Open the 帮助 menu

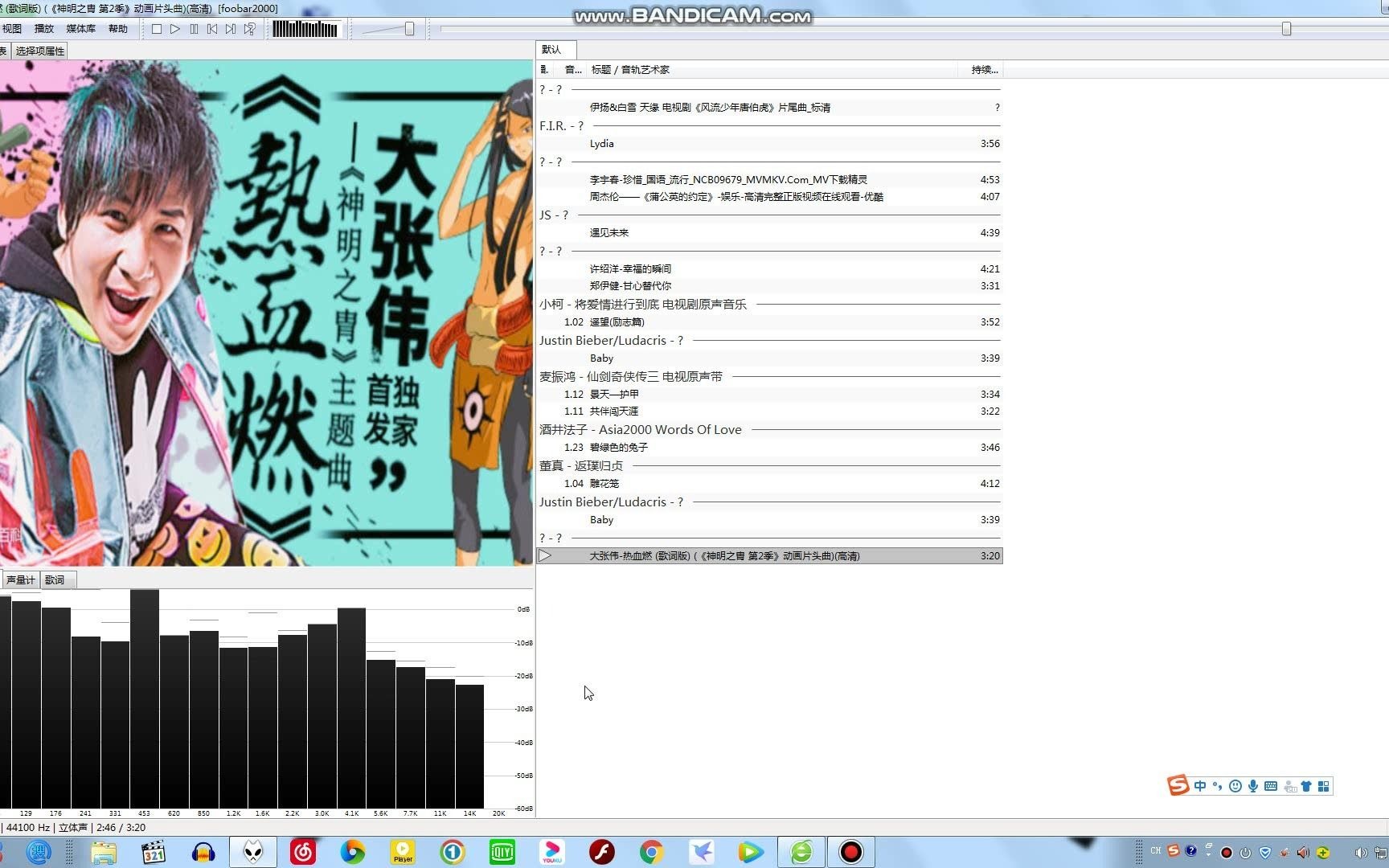(118, 29)
